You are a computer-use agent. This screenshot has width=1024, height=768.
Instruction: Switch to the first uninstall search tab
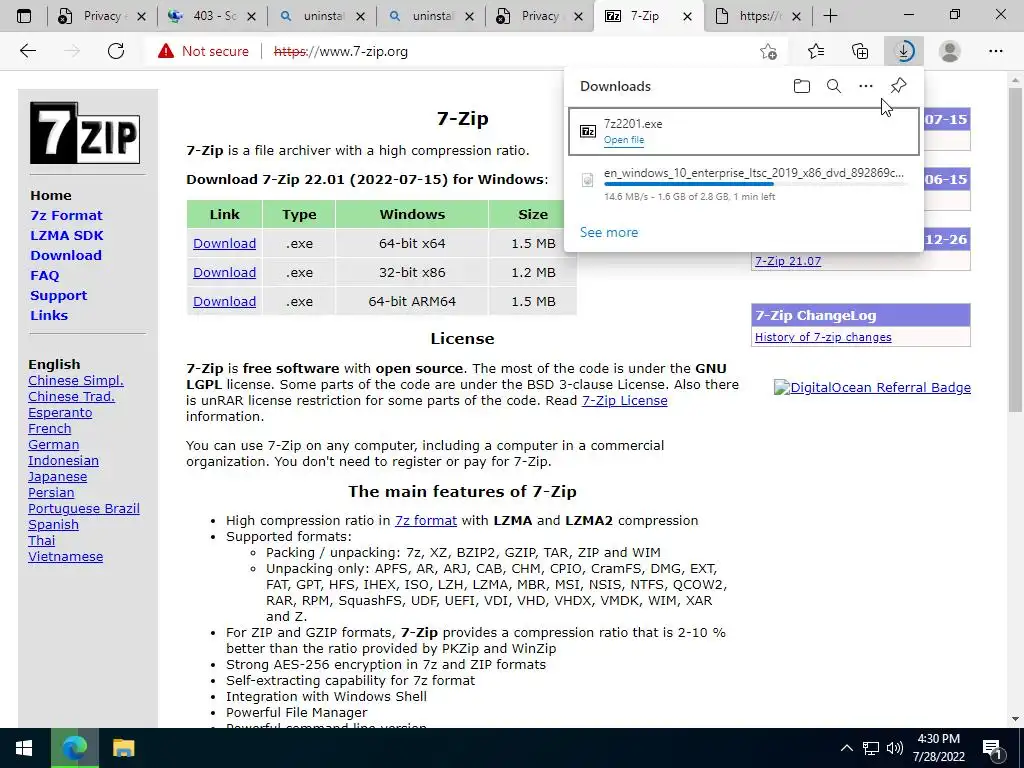coord(322,16)
